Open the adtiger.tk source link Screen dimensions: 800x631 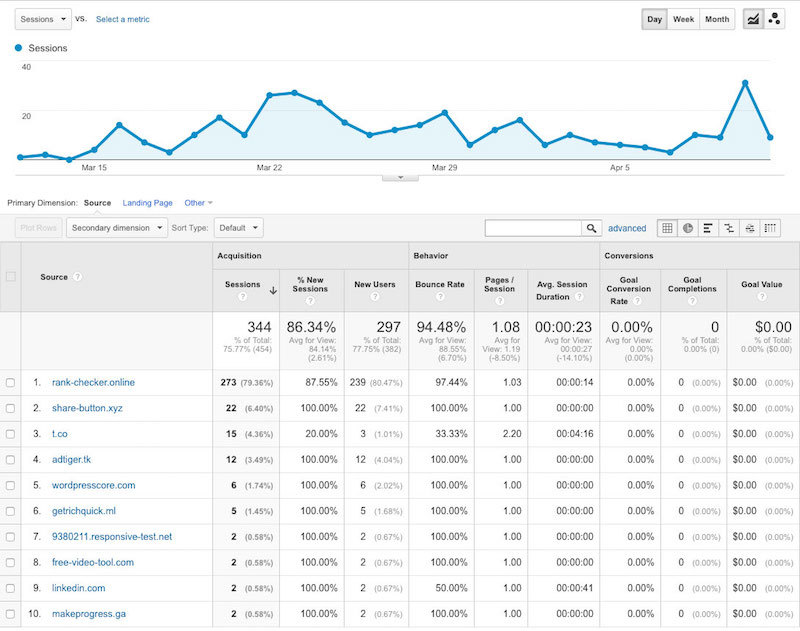point(71,460)
